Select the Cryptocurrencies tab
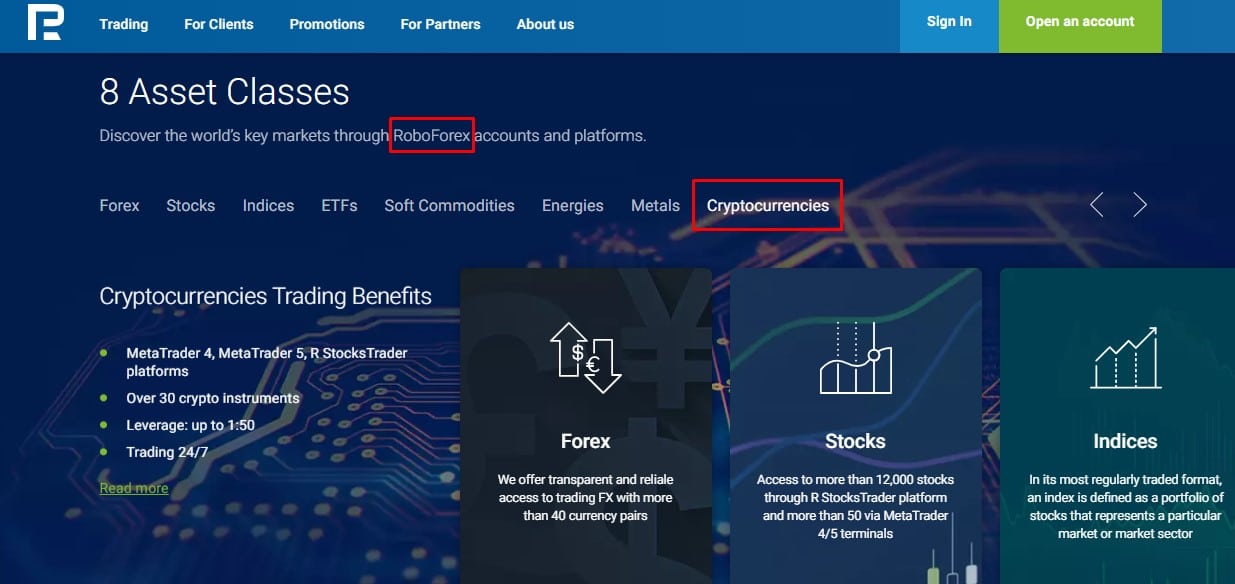This screenshot has width=1235, height=584. [x=768, y=205]
